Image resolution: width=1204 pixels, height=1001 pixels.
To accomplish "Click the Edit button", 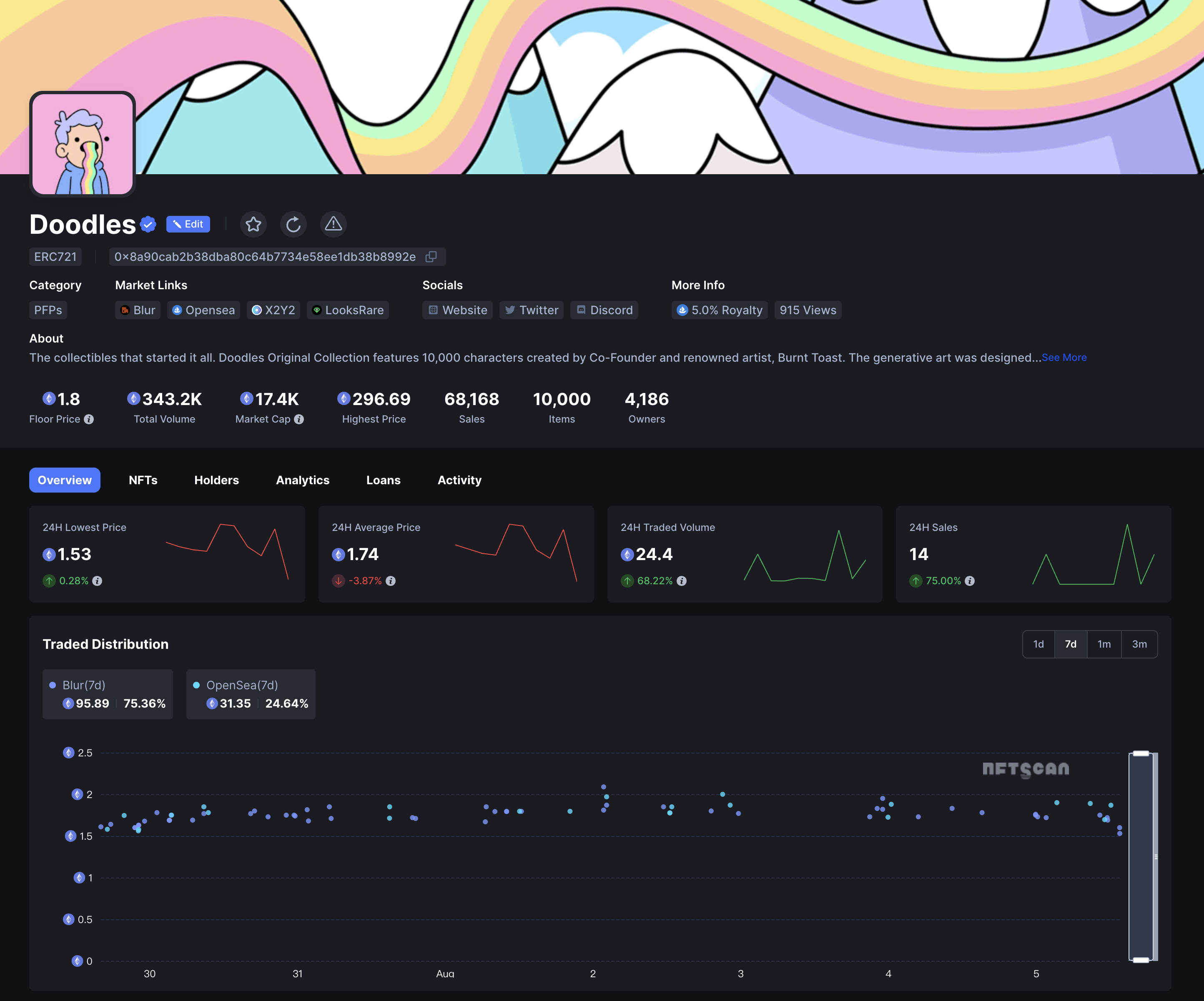I will [188, 224].
